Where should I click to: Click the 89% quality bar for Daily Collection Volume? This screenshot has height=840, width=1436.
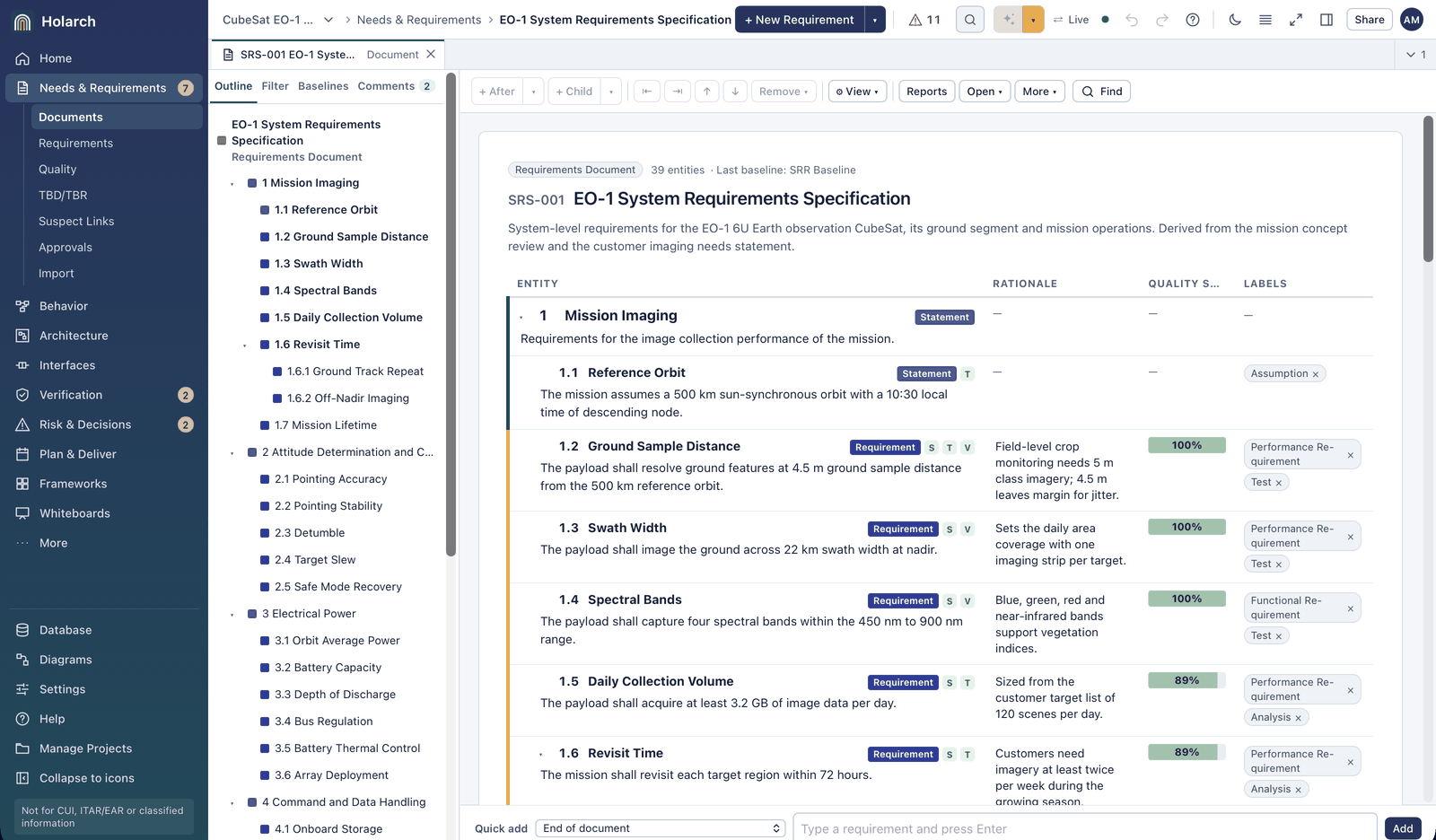click(1186, 680)
